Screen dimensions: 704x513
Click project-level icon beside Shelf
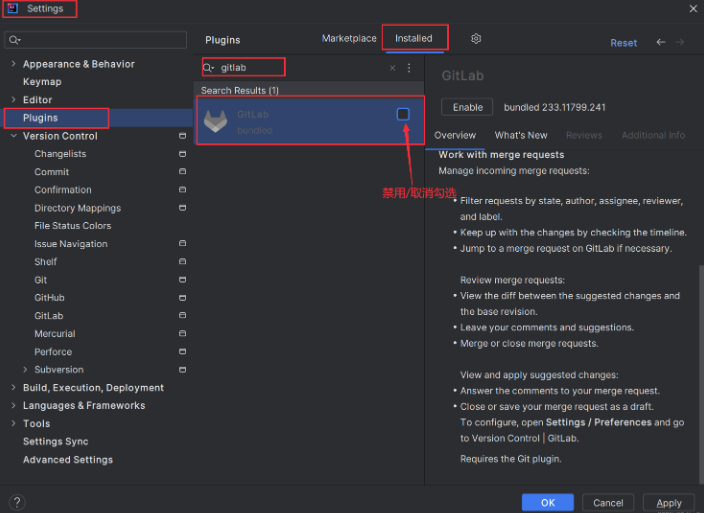click(182, 261)
